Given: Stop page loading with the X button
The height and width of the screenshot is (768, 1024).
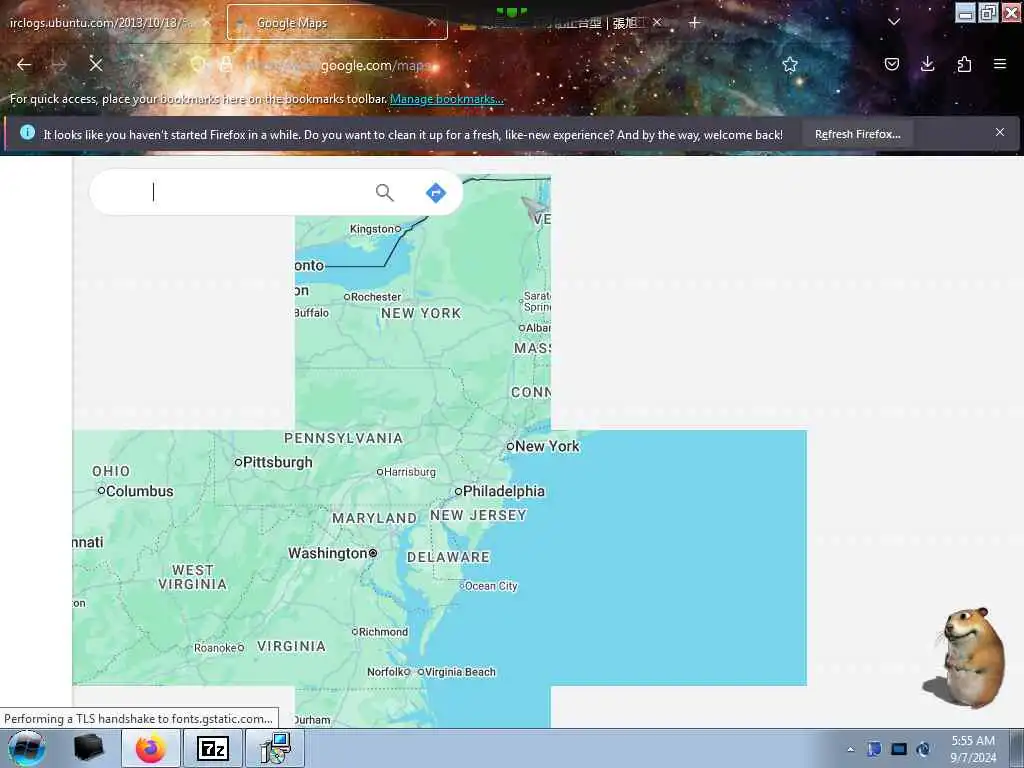Looking at the screenshot, I should pos(96,65).
